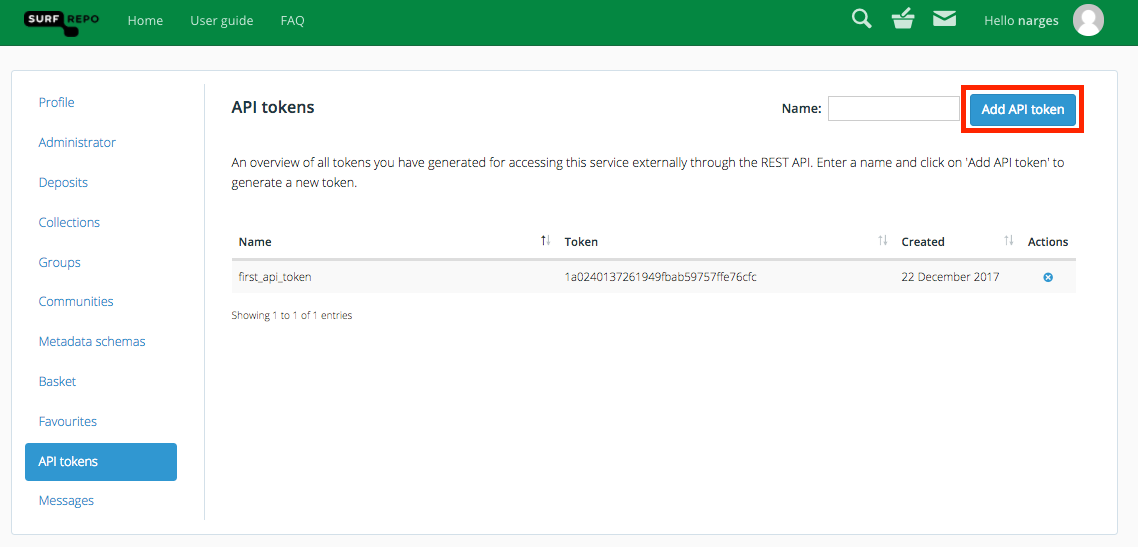Open Profile in the sidebar
The image size is (1138, 547).
(x=57, y=102)
